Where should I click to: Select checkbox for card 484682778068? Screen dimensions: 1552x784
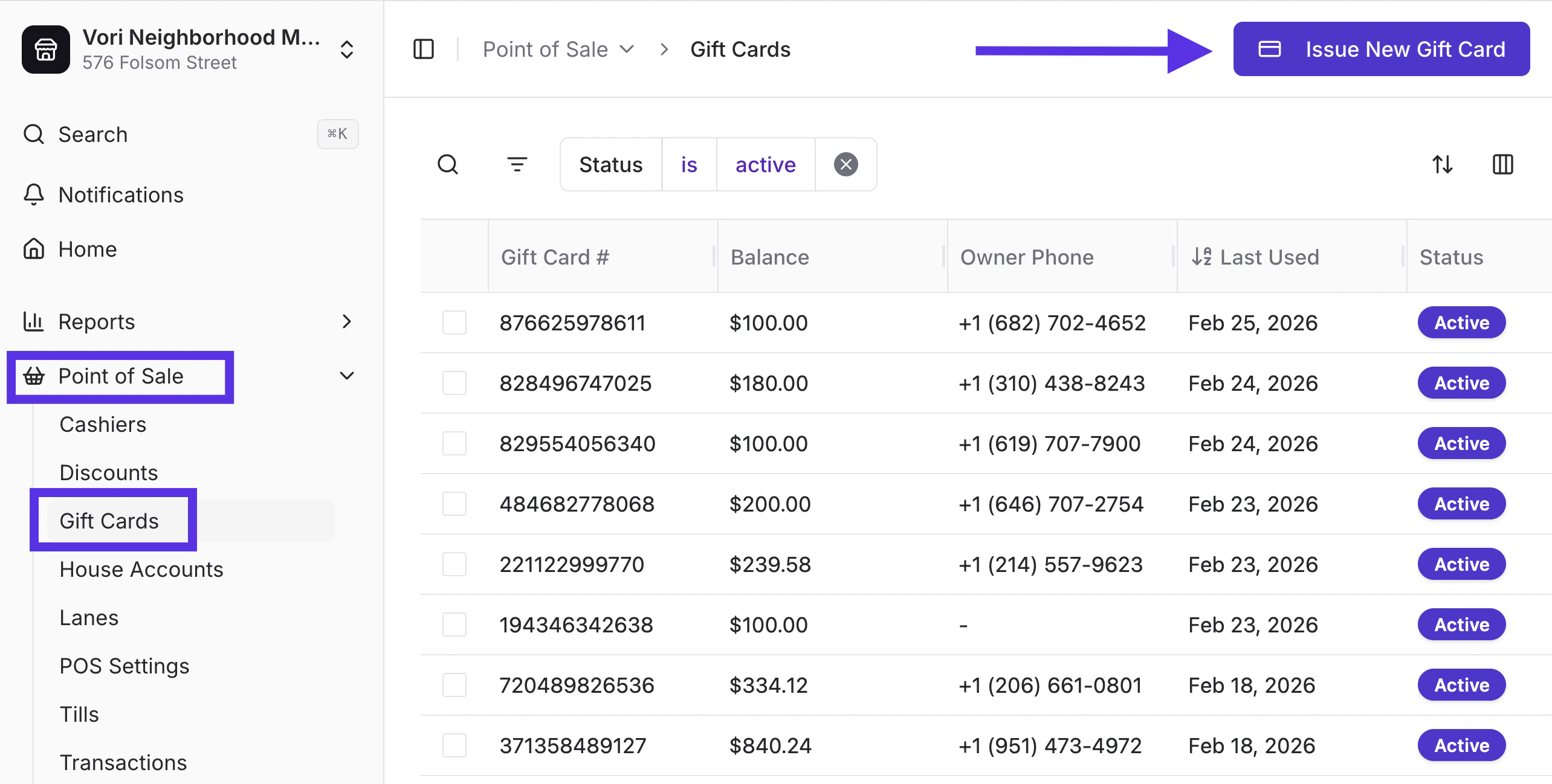pos(454,504)
